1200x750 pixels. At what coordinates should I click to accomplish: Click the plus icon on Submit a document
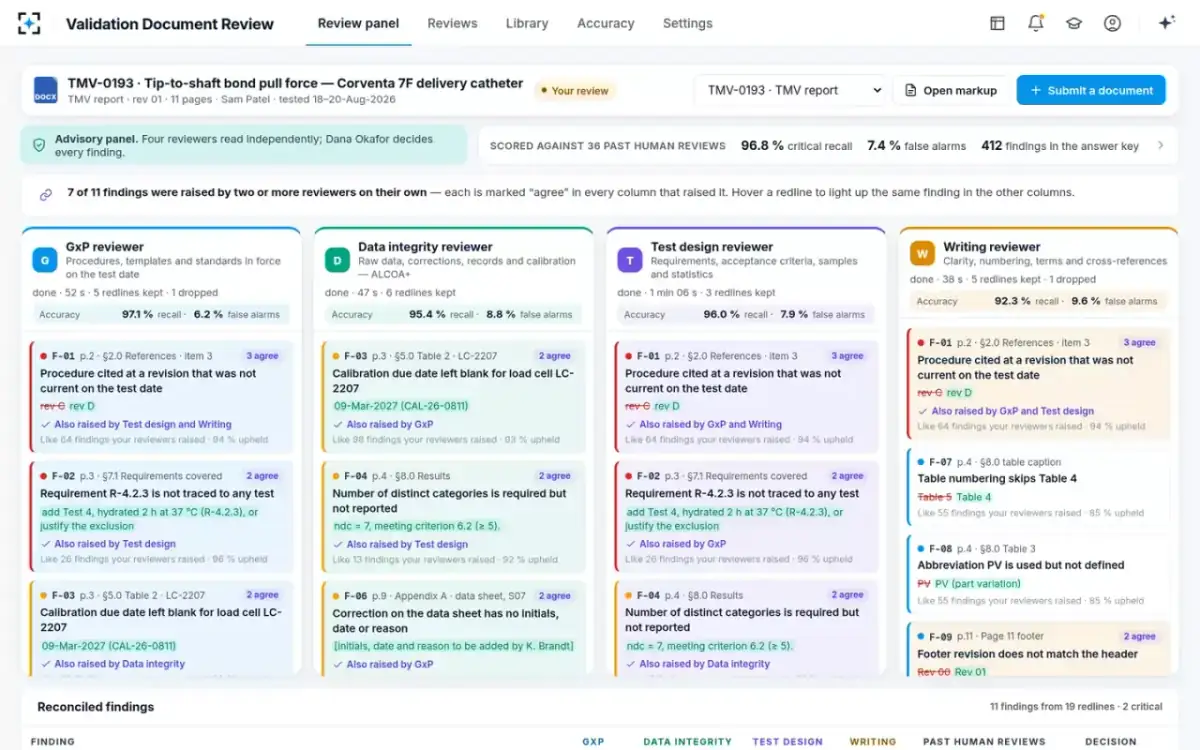(1035, 90)
